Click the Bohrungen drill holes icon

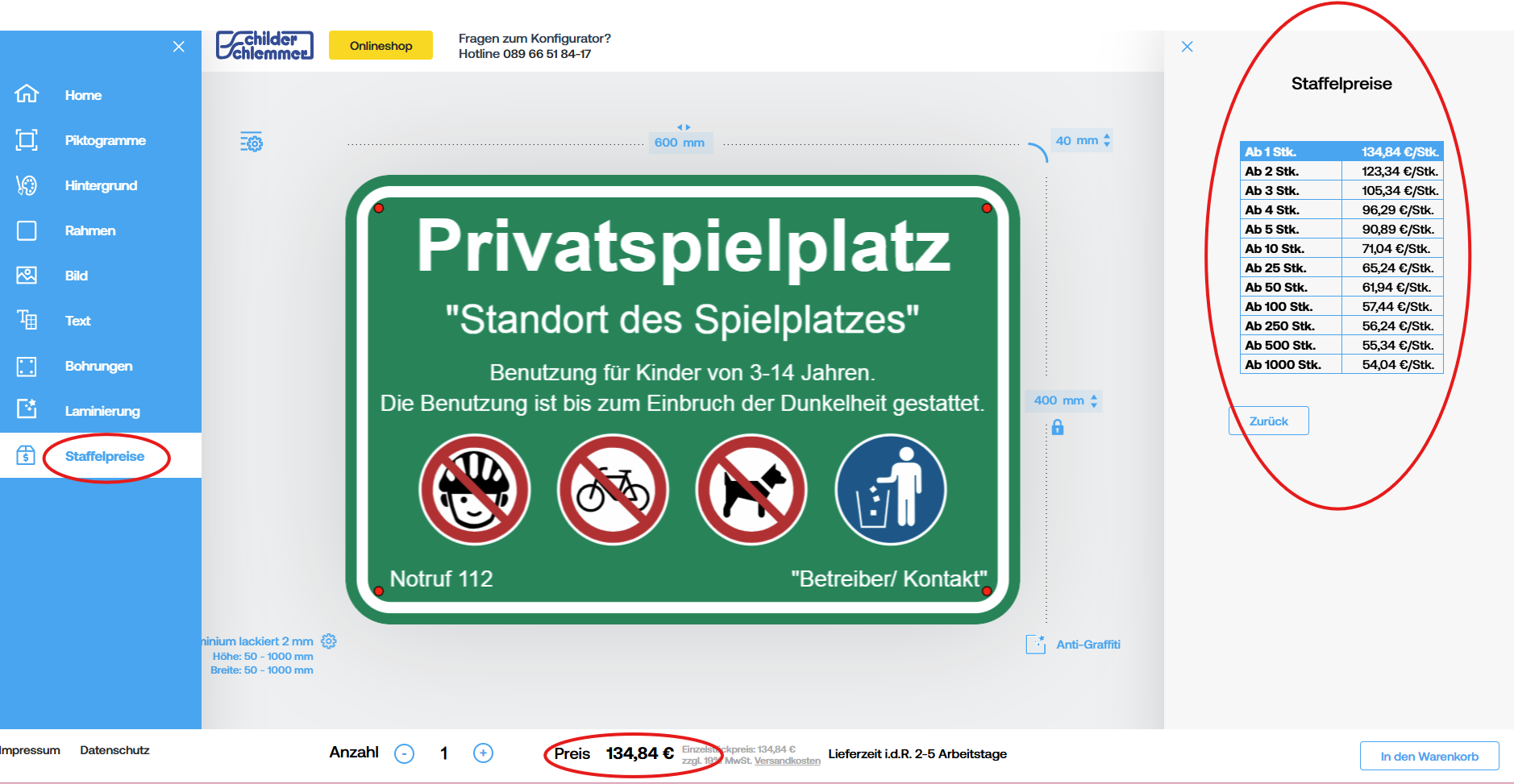point(27,367)
